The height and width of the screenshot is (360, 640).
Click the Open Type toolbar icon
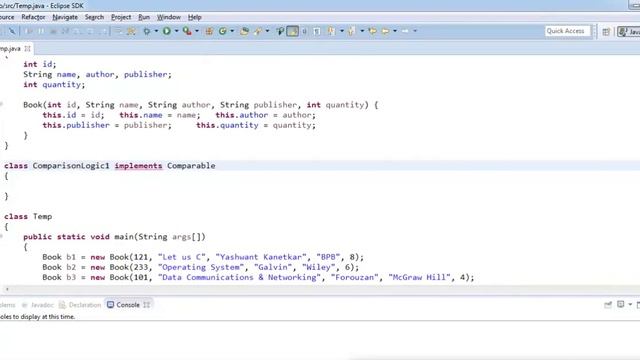pyautogui.click(x=244, y=31)
